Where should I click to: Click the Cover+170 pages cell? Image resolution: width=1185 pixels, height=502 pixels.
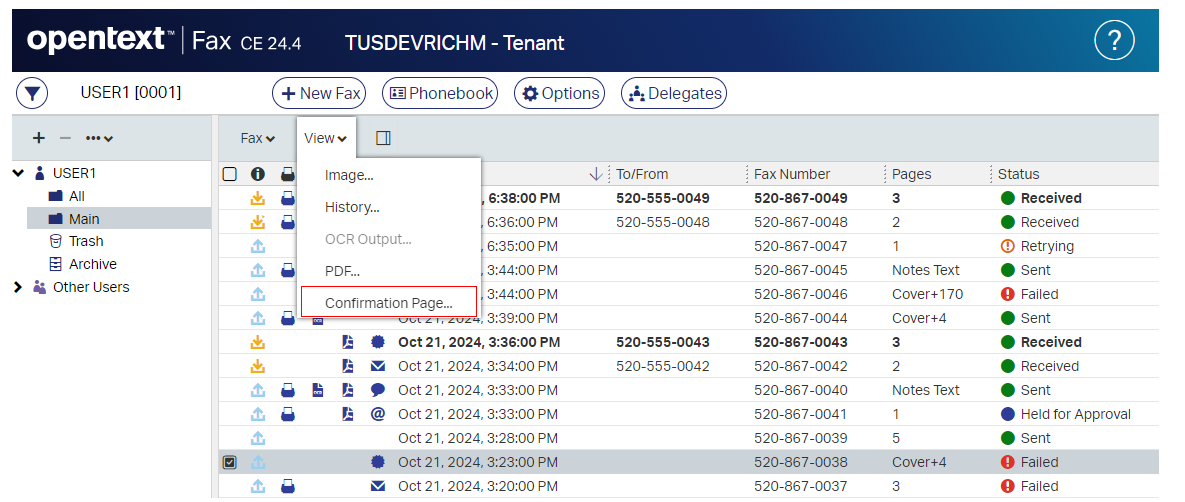(927, 294)
